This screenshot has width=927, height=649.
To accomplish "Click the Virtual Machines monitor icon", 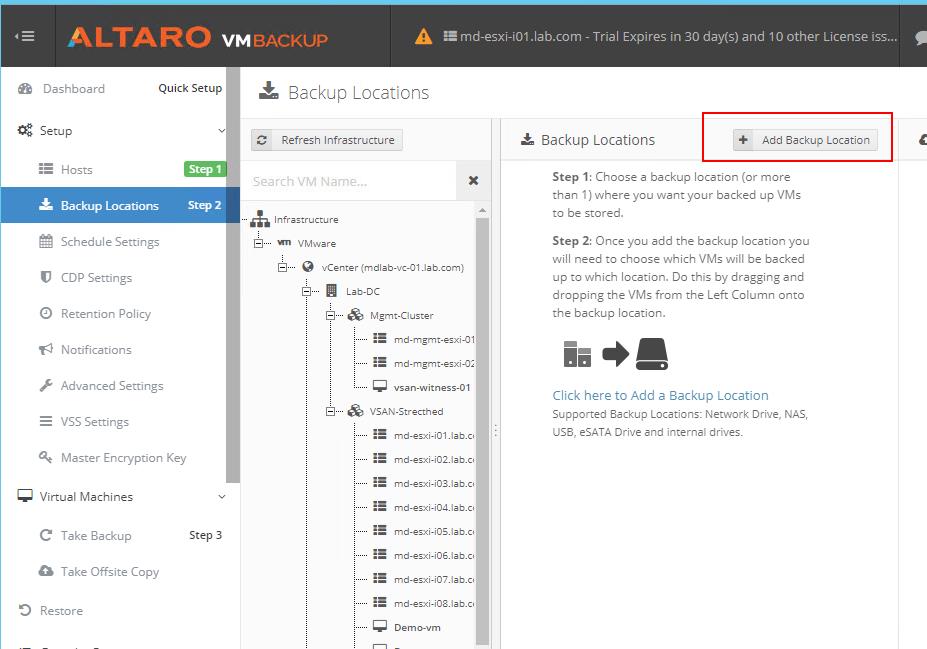I will point(25,496).
